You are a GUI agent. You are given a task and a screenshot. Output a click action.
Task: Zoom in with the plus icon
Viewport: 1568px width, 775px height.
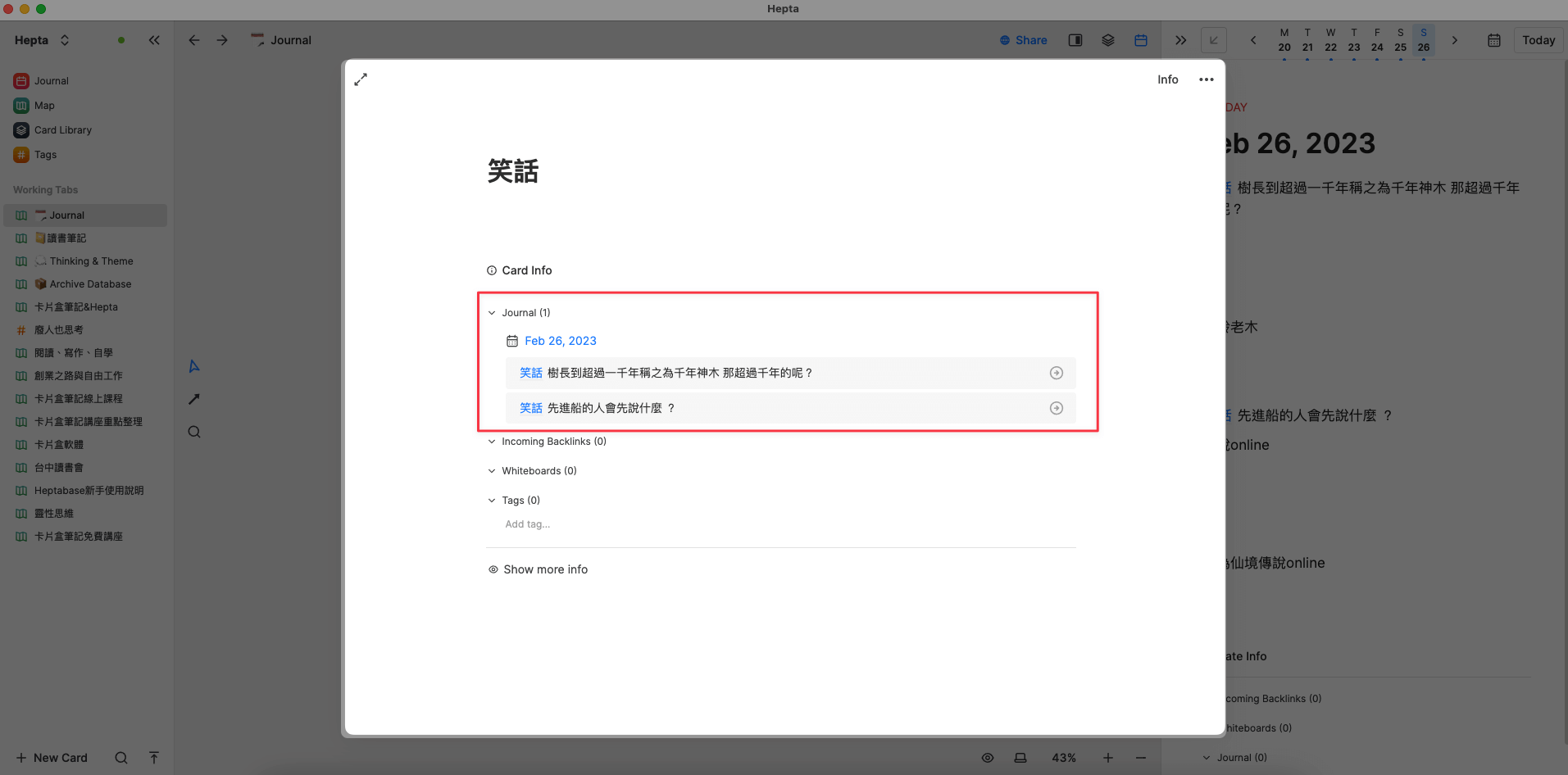(x=1107, y=758)
